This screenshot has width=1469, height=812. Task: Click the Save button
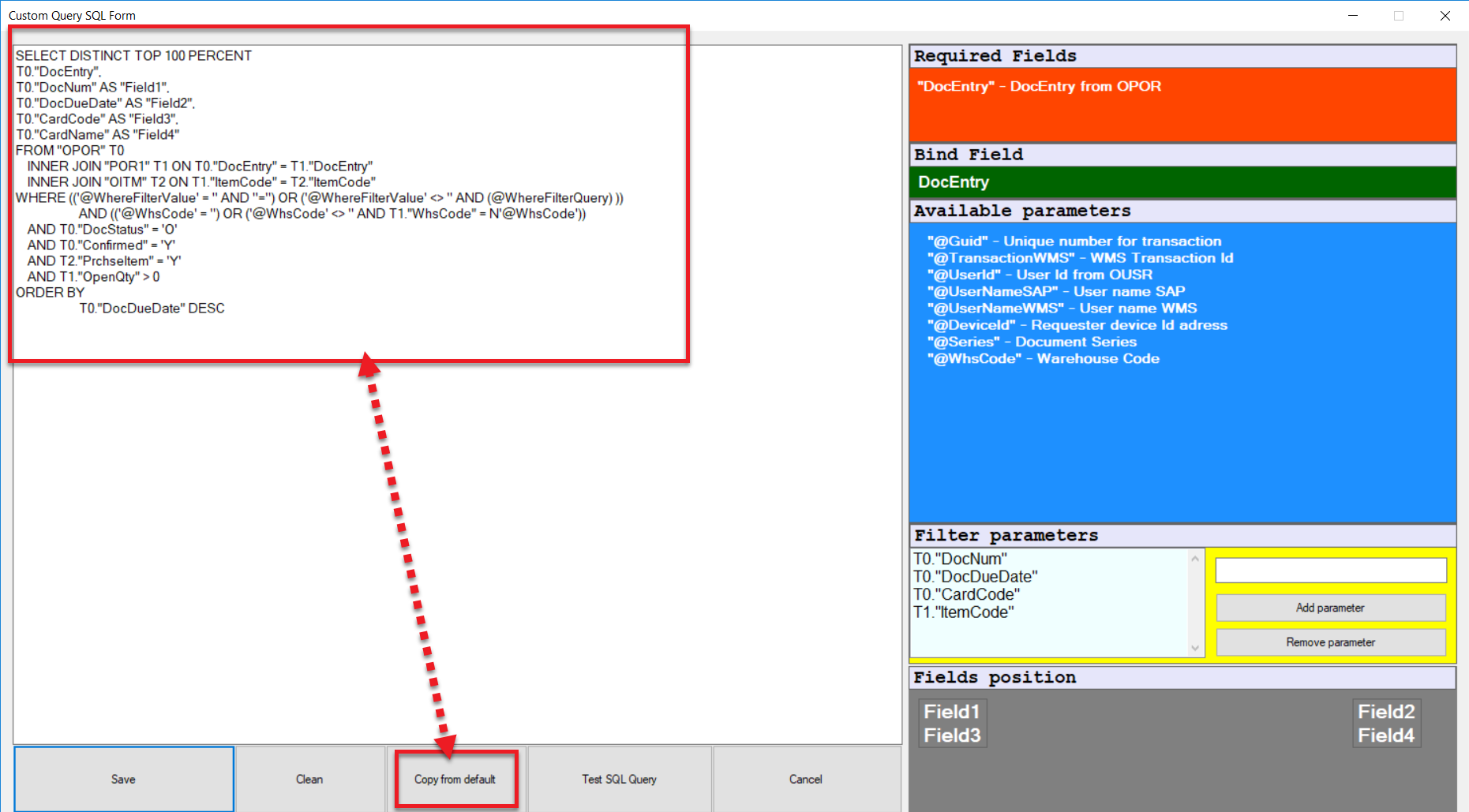123,779
